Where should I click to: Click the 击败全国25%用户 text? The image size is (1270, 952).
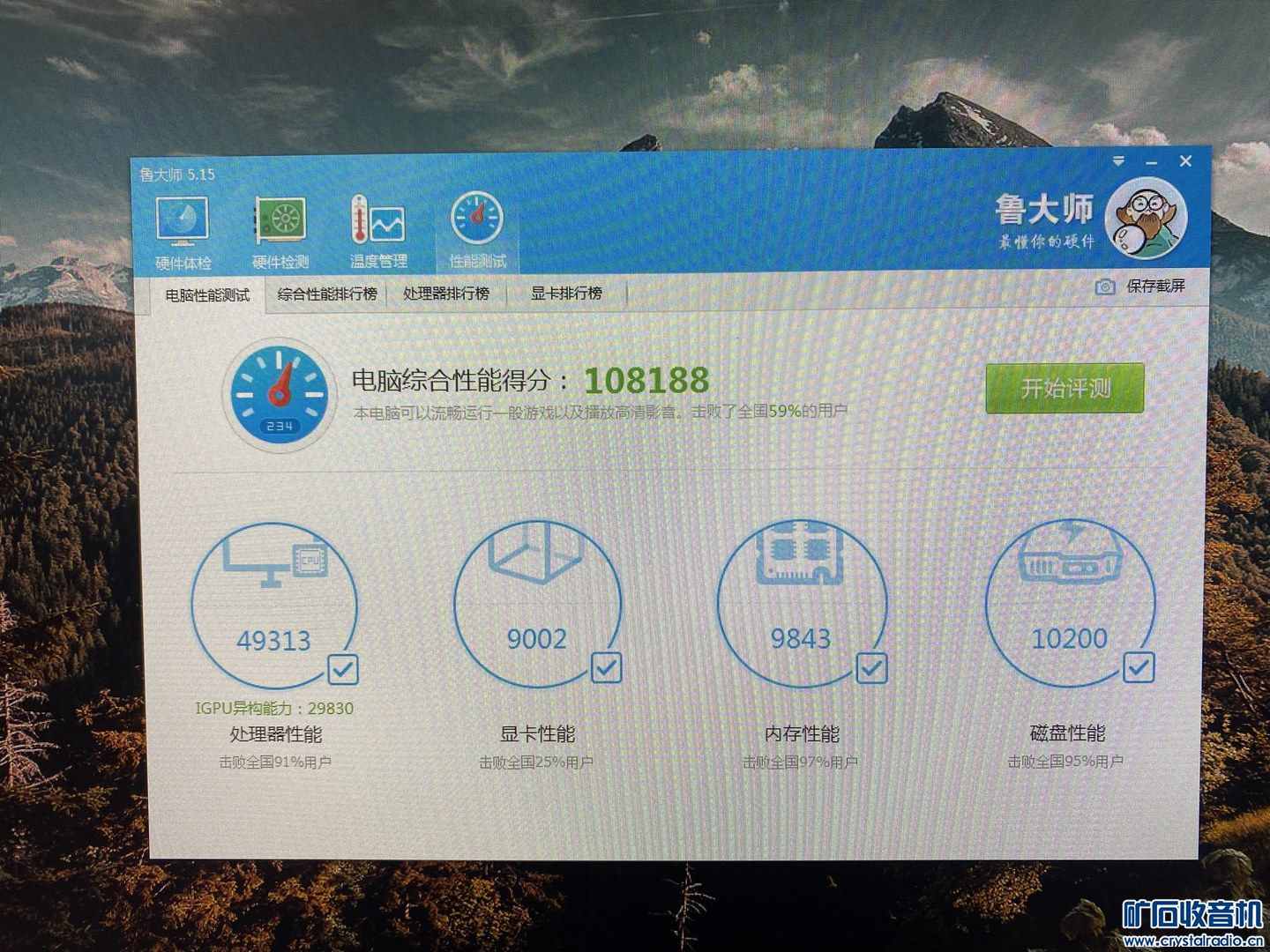click(536, 762)
